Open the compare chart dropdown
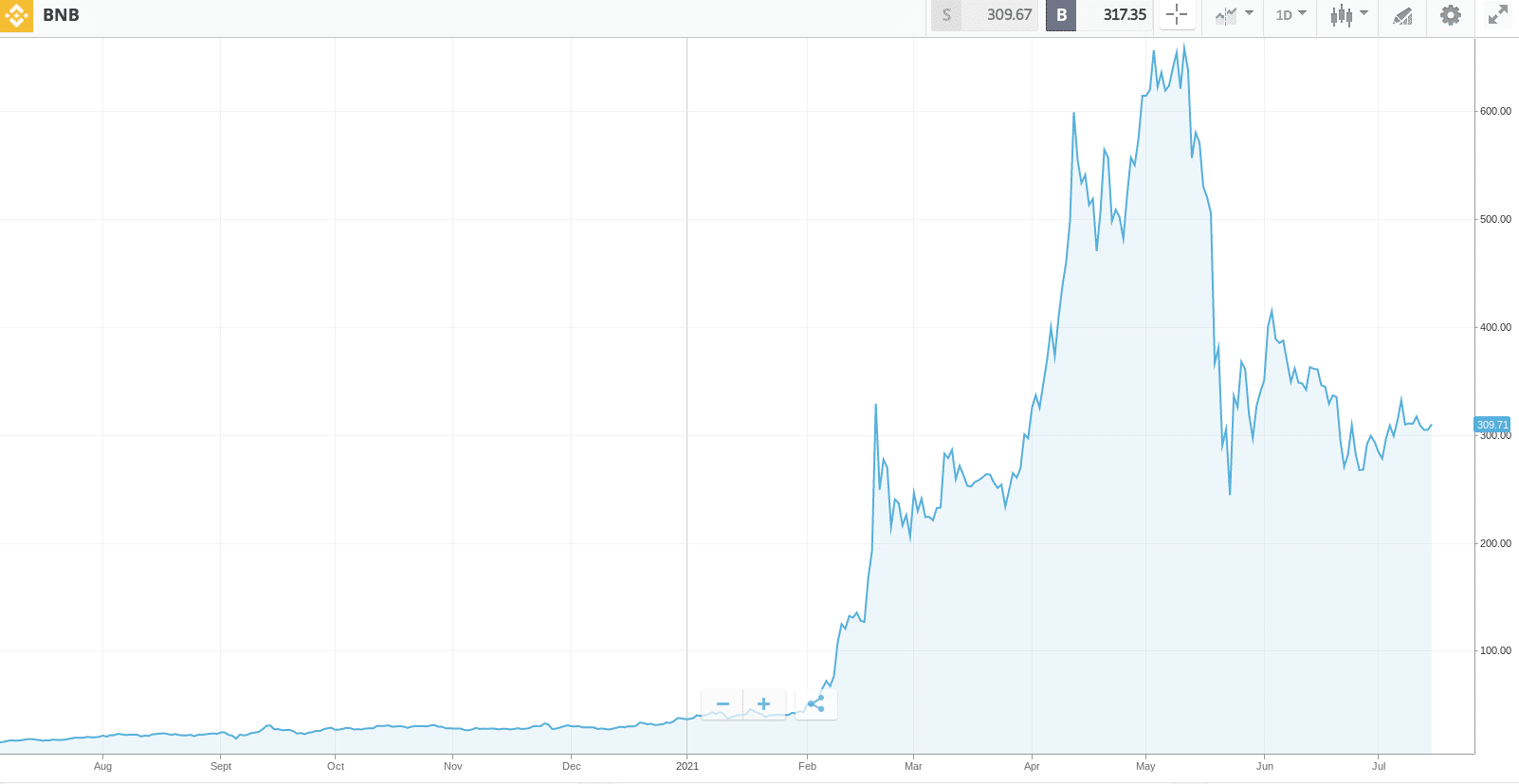 tap(1234, 15)
